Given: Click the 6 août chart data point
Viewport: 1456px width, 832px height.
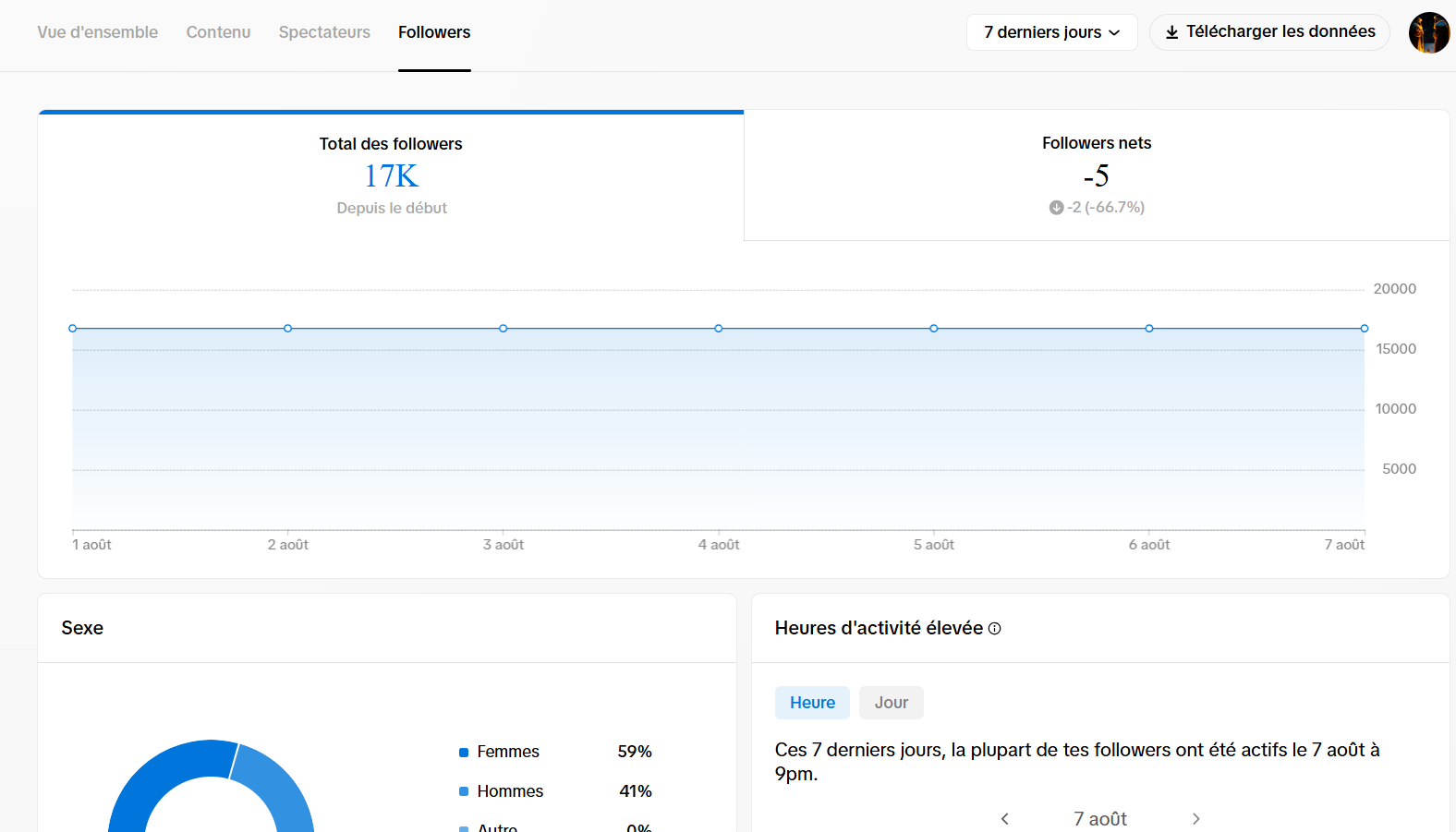Looking at the screenshot, I should tap(1149, 329).
